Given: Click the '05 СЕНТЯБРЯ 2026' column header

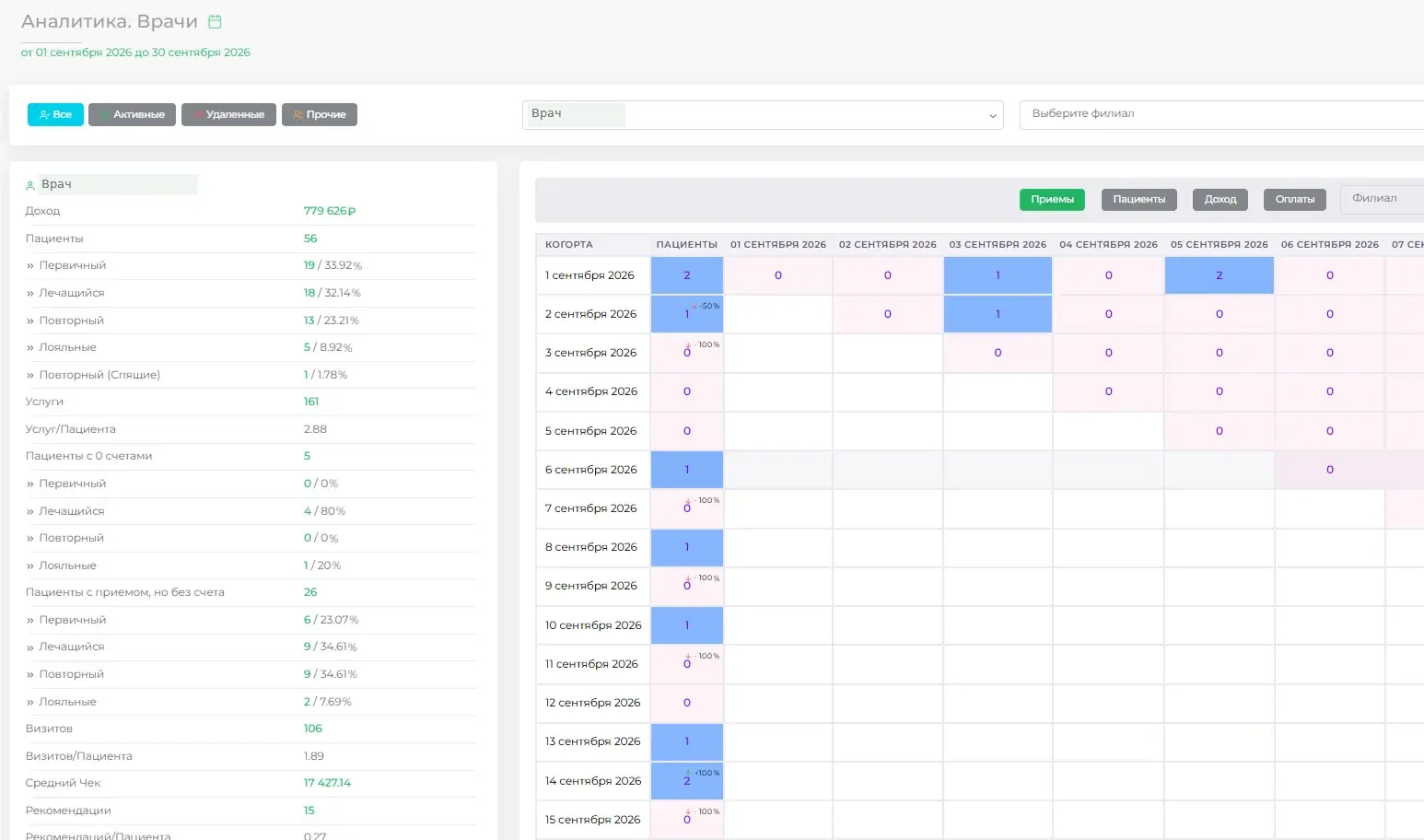Looking at the screenshot, I should pyautogui.click(x=1219, y=245).
